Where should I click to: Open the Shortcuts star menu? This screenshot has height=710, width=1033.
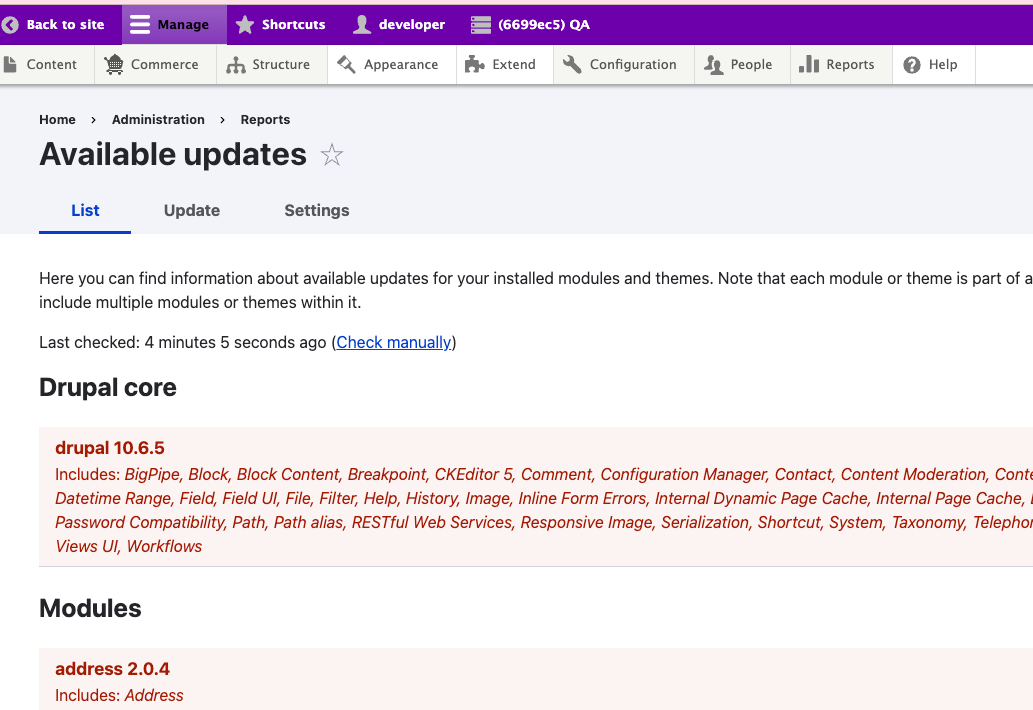point(280,25)
